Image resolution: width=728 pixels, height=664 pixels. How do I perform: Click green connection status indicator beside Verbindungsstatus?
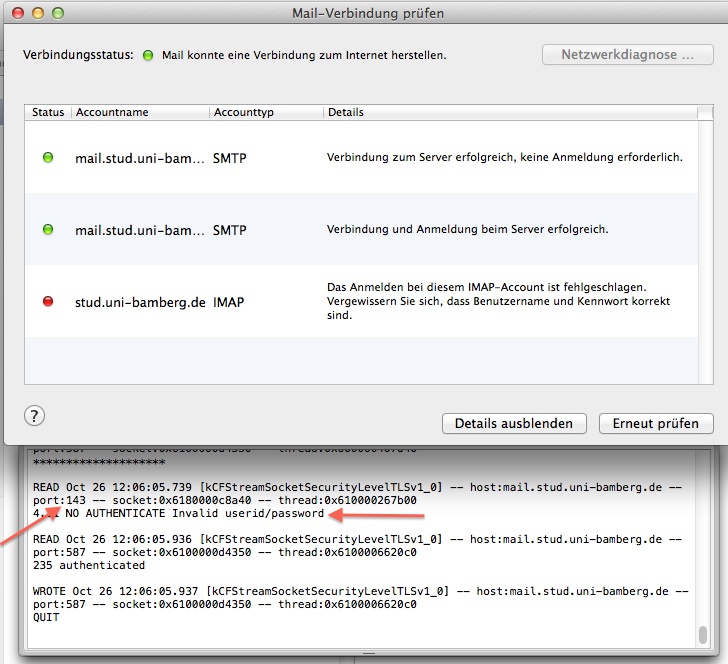148,55
